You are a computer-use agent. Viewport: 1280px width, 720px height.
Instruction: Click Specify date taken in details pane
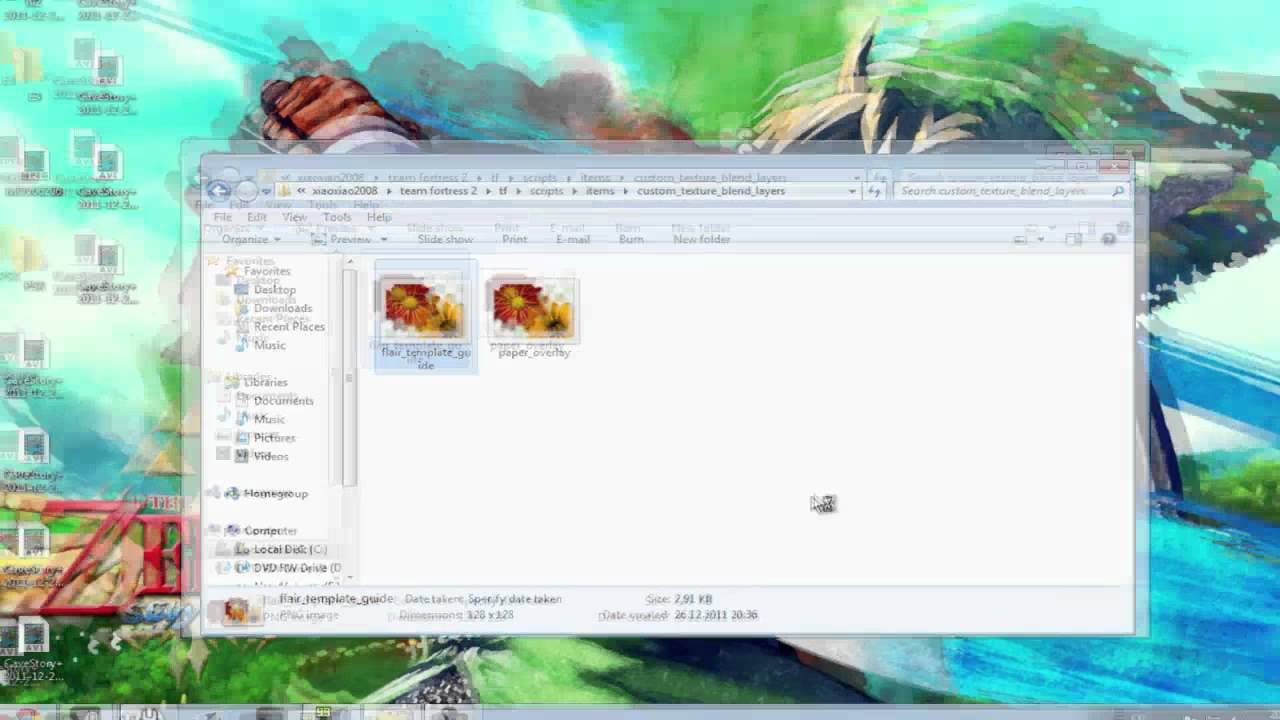(x=515, y=599)
